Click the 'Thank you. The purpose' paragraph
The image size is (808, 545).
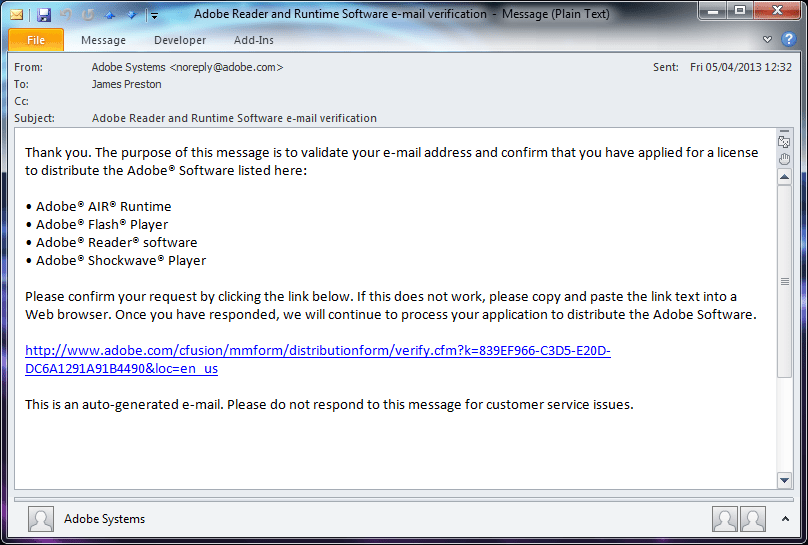(392, 161)
